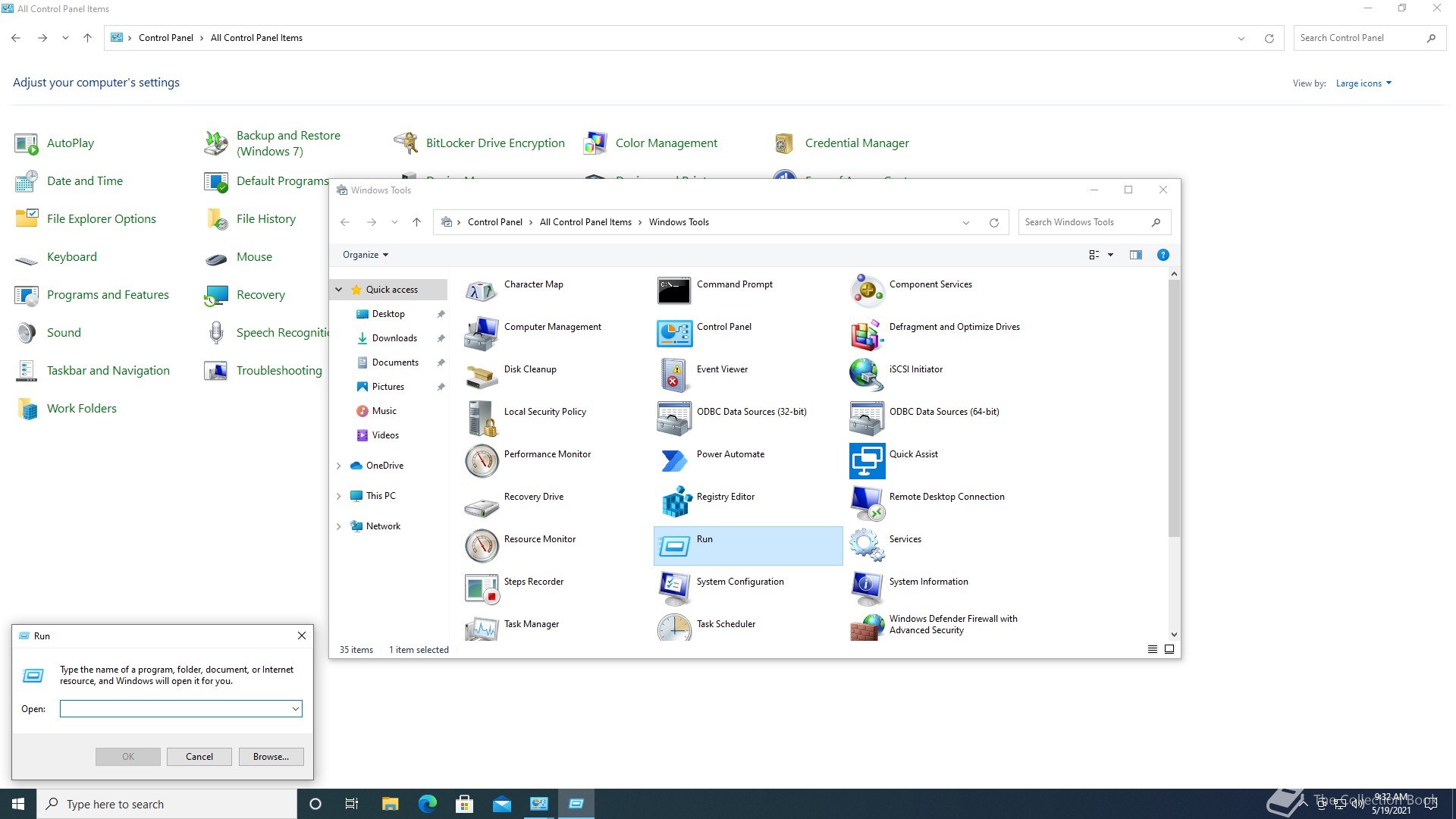
Task: Open Task View from the taskbar
Action: pos(352,804)
